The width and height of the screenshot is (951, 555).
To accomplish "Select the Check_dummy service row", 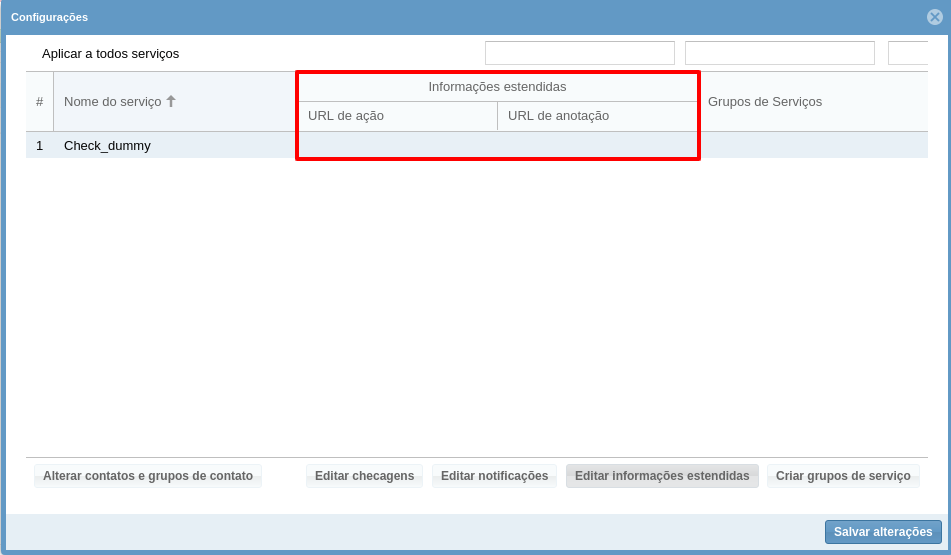I will (x=107, y=146).
